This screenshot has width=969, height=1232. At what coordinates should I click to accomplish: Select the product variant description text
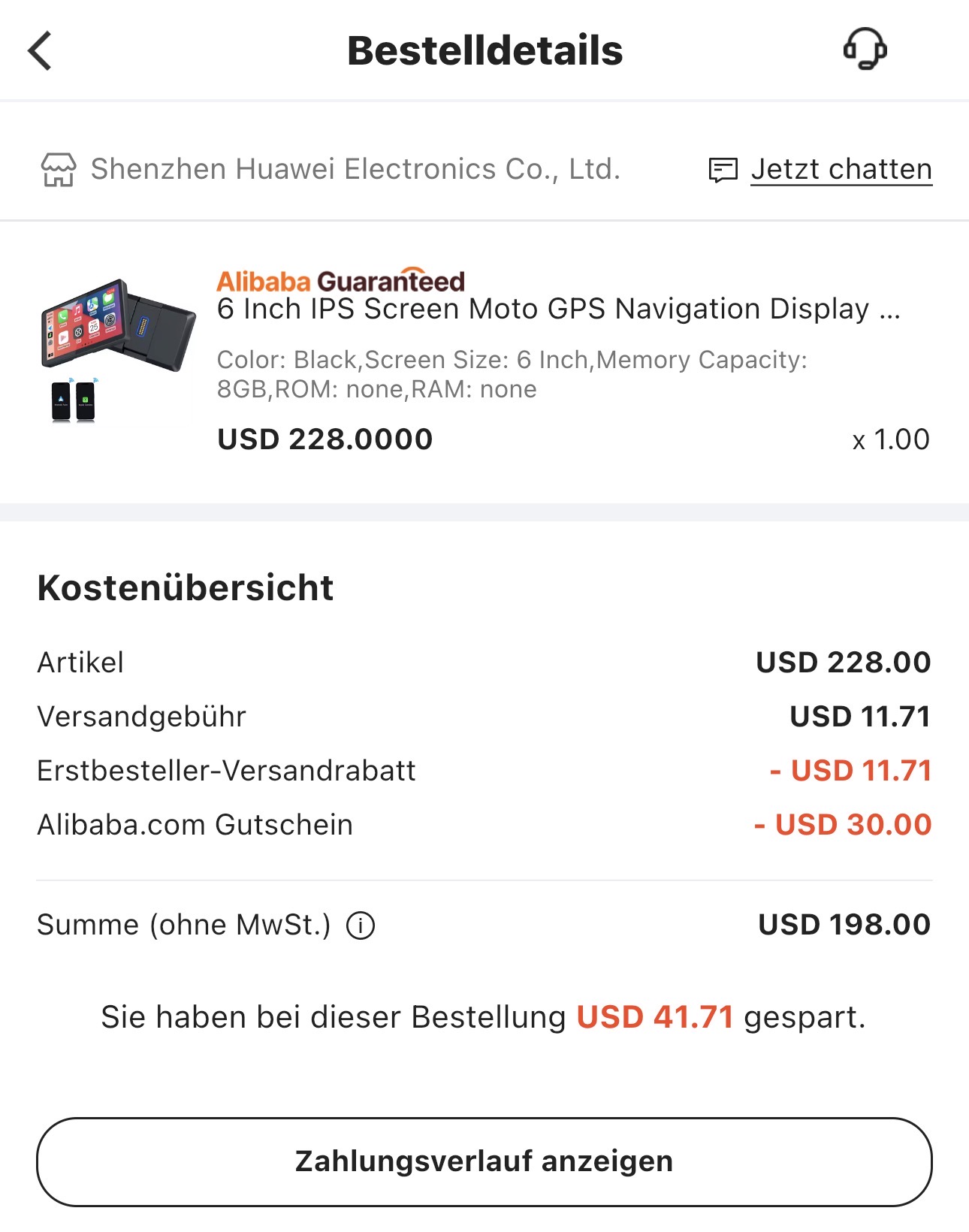512,374
